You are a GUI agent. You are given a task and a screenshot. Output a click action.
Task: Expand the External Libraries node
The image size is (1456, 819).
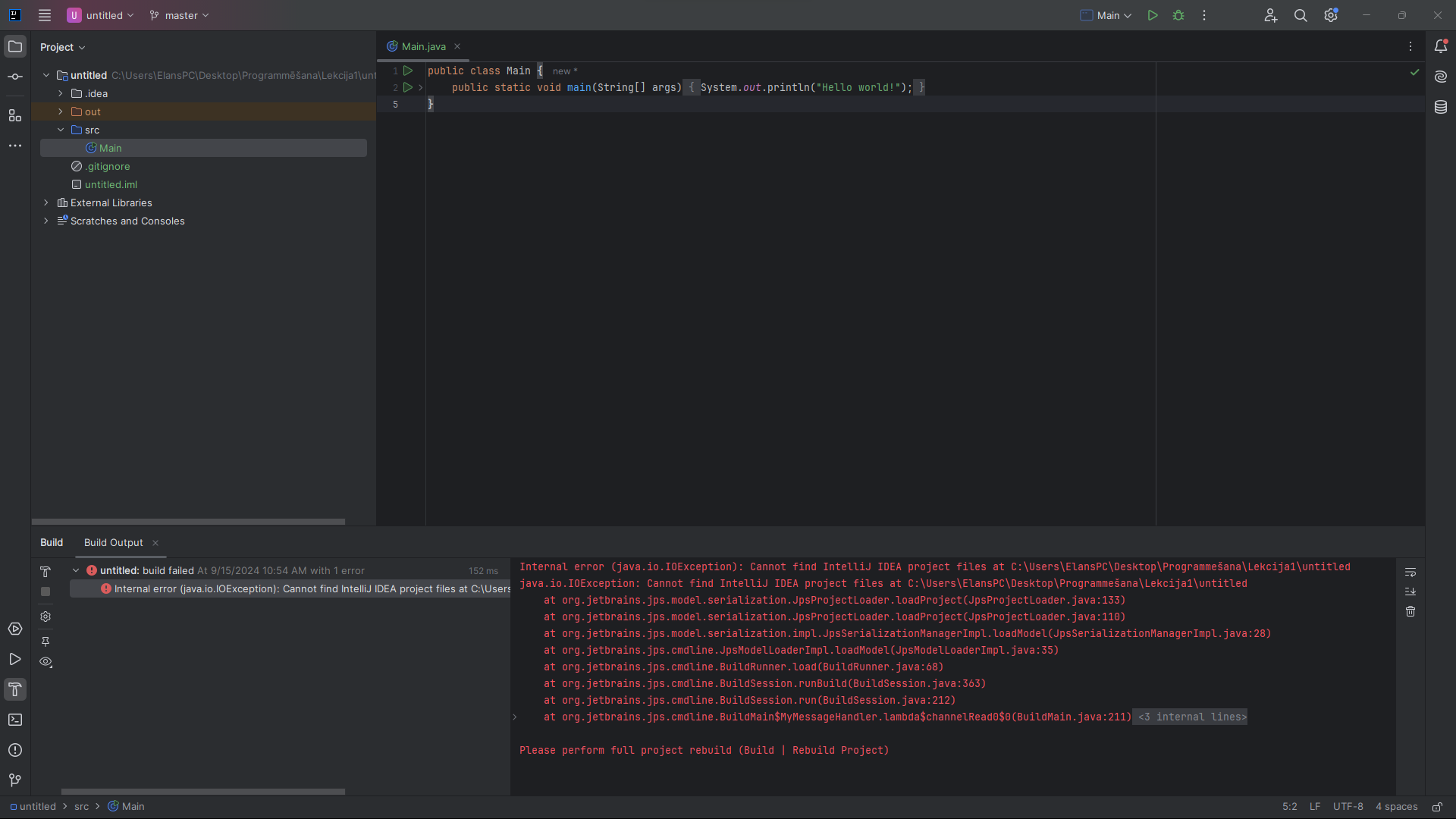(45, 202)
